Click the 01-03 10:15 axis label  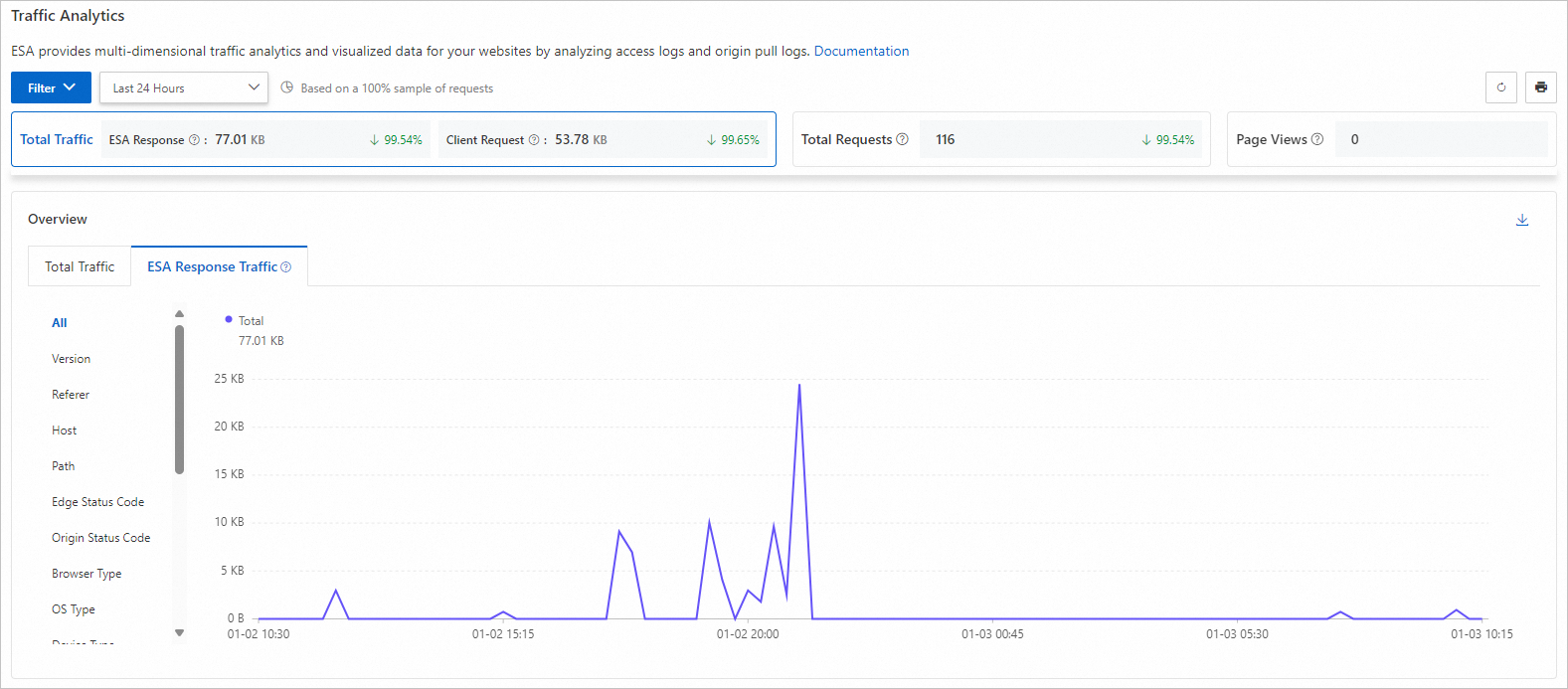[1481, 634]
